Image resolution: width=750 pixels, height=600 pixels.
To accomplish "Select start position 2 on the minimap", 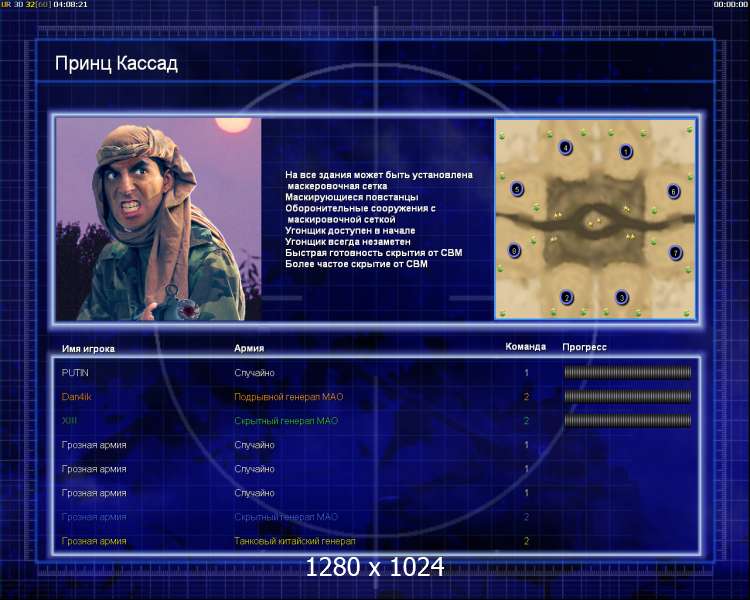I will point(566,298).
